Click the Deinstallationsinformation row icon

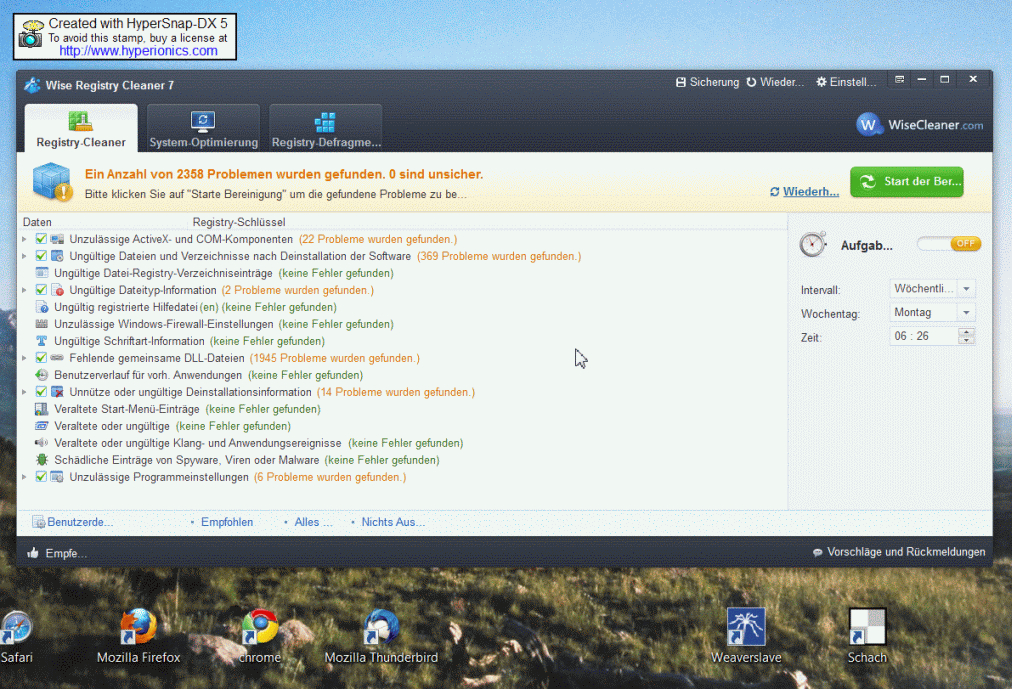tap(57, 392)
